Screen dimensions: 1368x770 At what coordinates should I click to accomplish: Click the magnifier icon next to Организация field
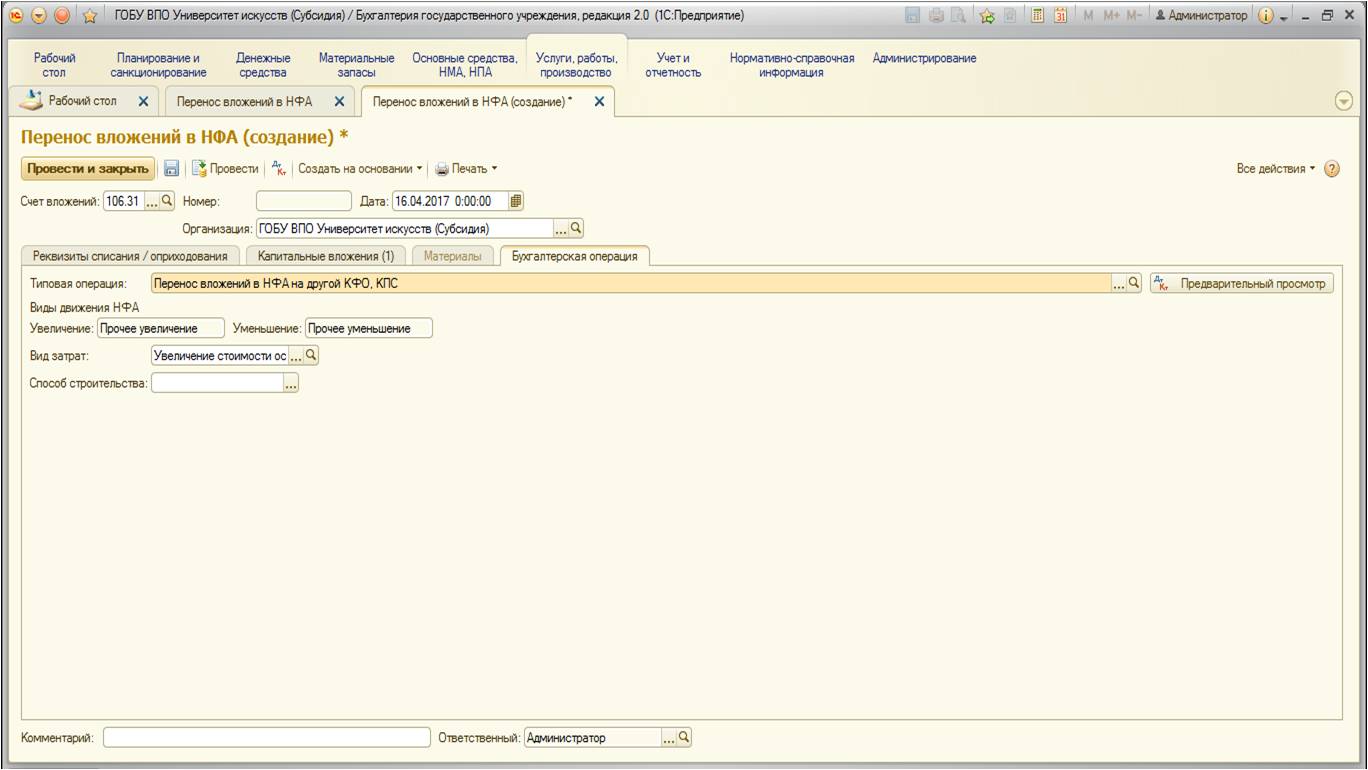[x=576, y=228]
